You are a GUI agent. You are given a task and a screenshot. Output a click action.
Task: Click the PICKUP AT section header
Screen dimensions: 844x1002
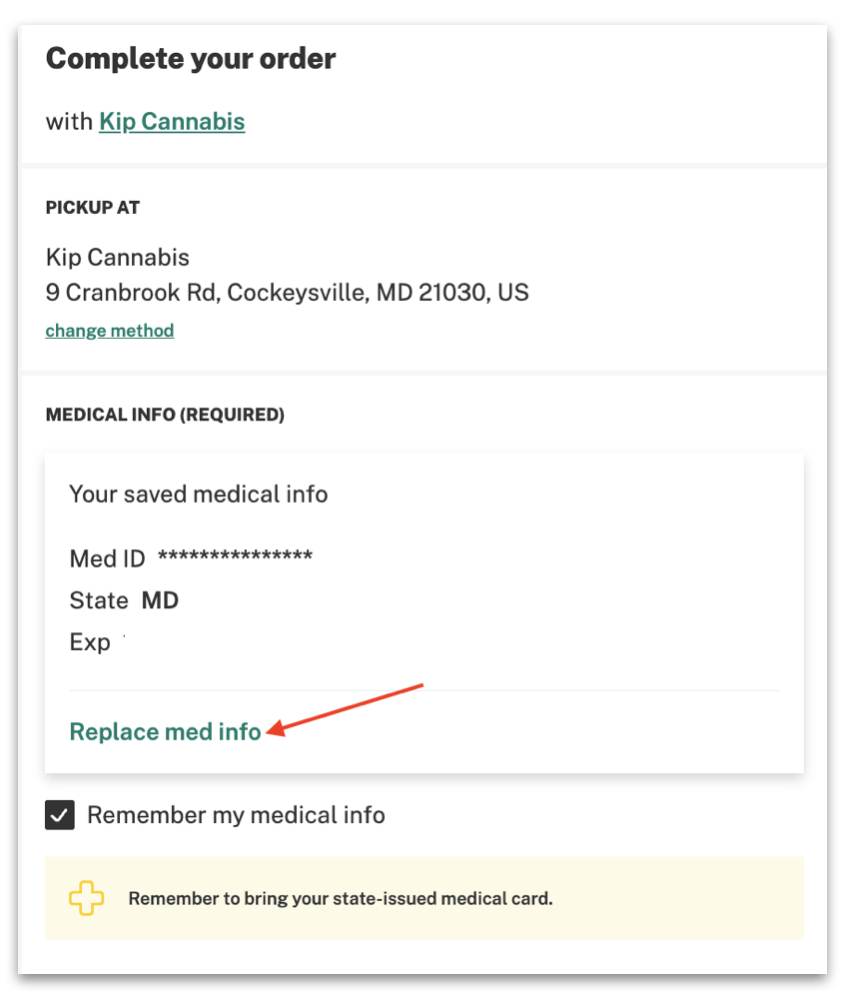click(x=93, y=208)
